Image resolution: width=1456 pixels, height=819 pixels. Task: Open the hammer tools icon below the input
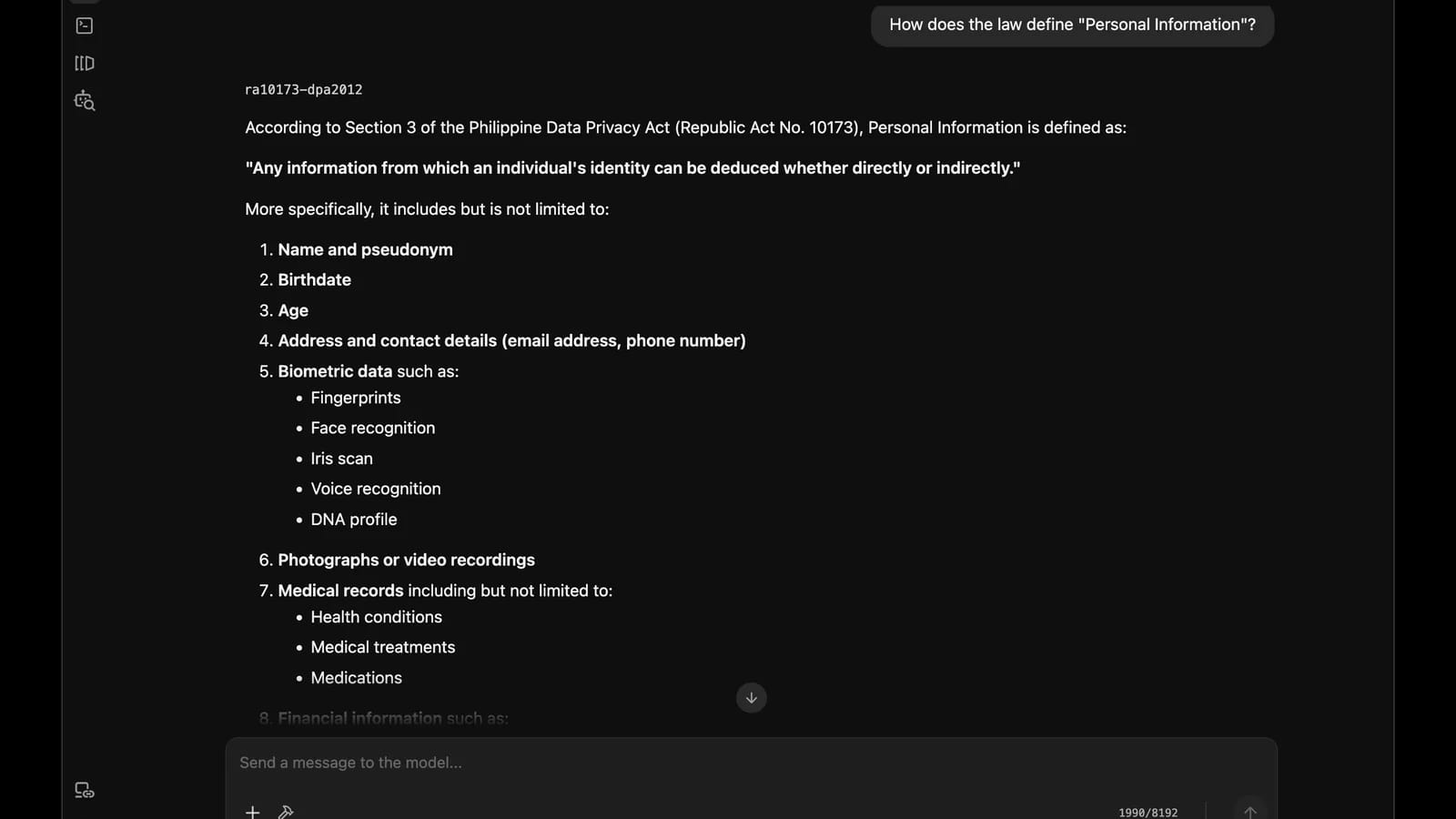[x=286, y=812]
